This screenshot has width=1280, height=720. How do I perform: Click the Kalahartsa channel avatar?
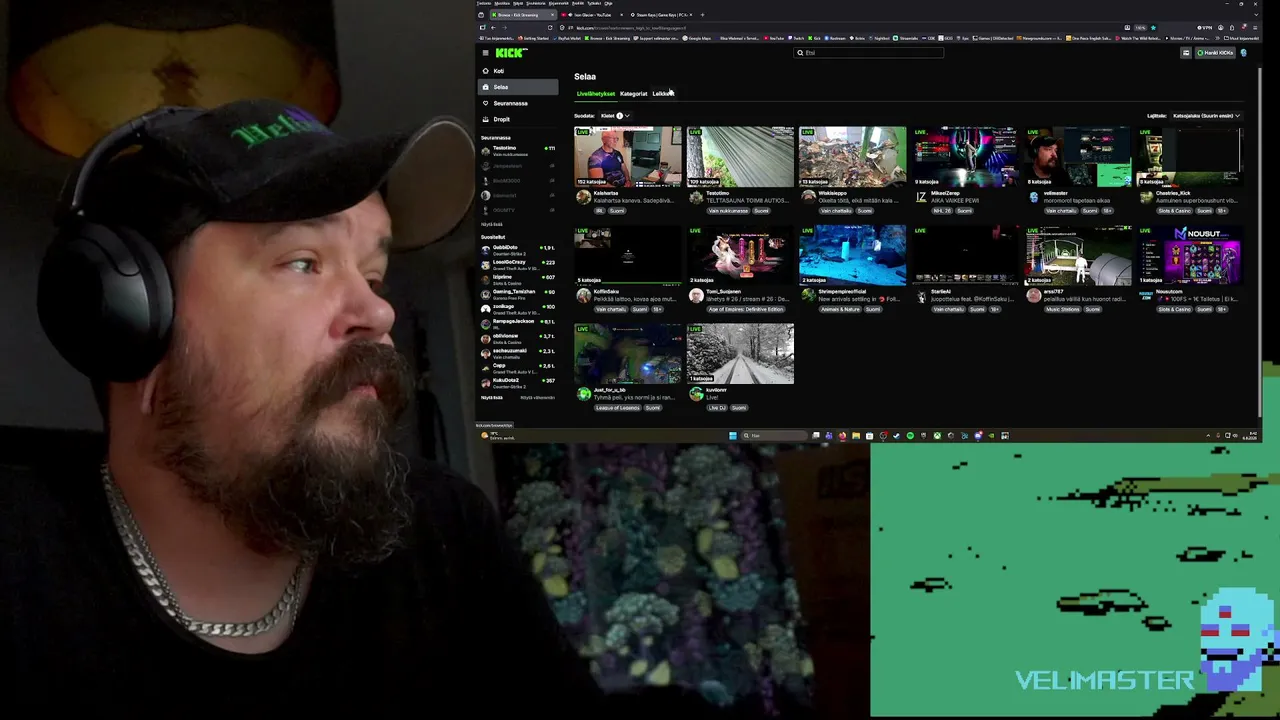583,197
